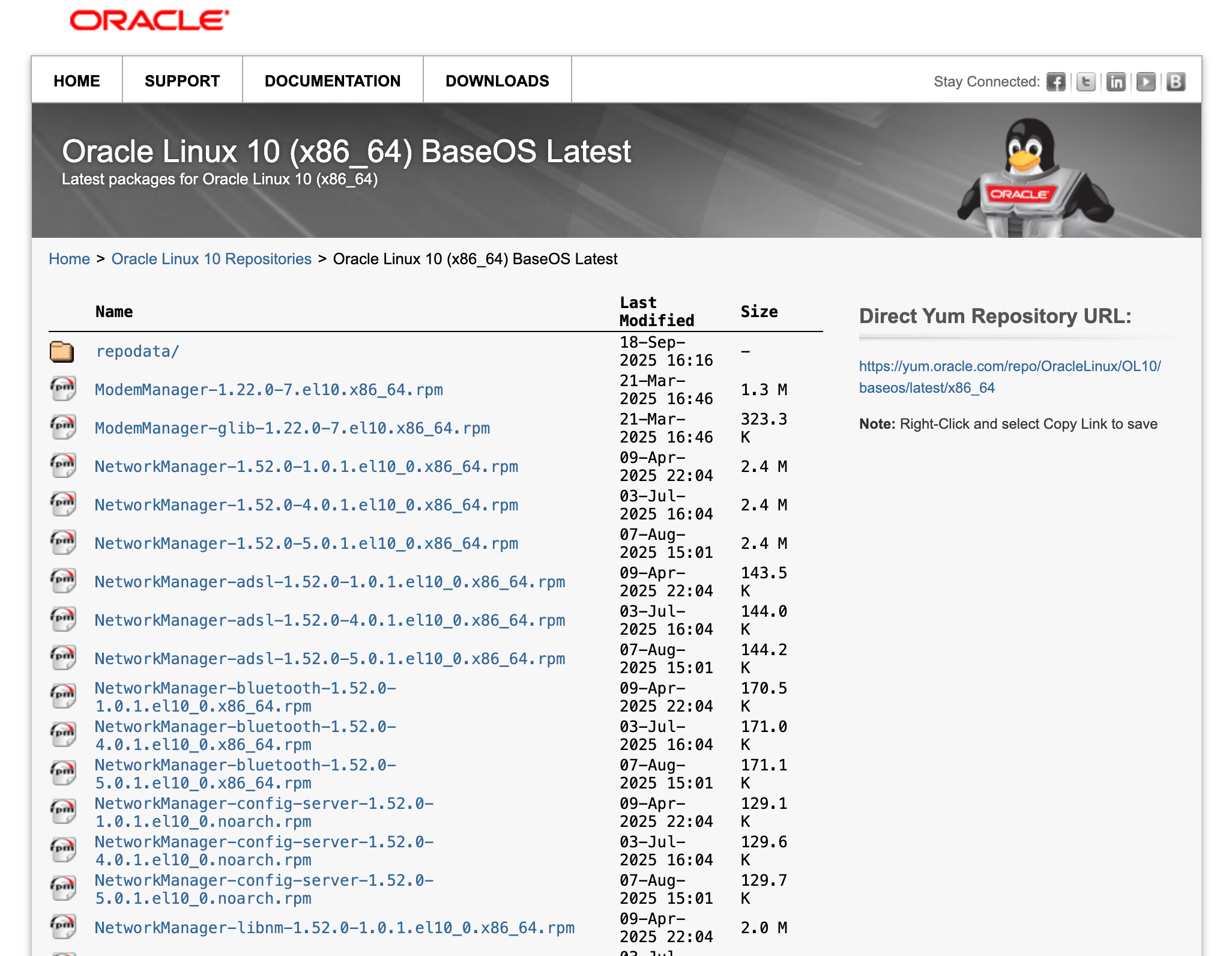This screenshot has height=956, width=1232.
Task: Open the DOCUMENTATION navigation tab
Action: click(x=333, y=80)
